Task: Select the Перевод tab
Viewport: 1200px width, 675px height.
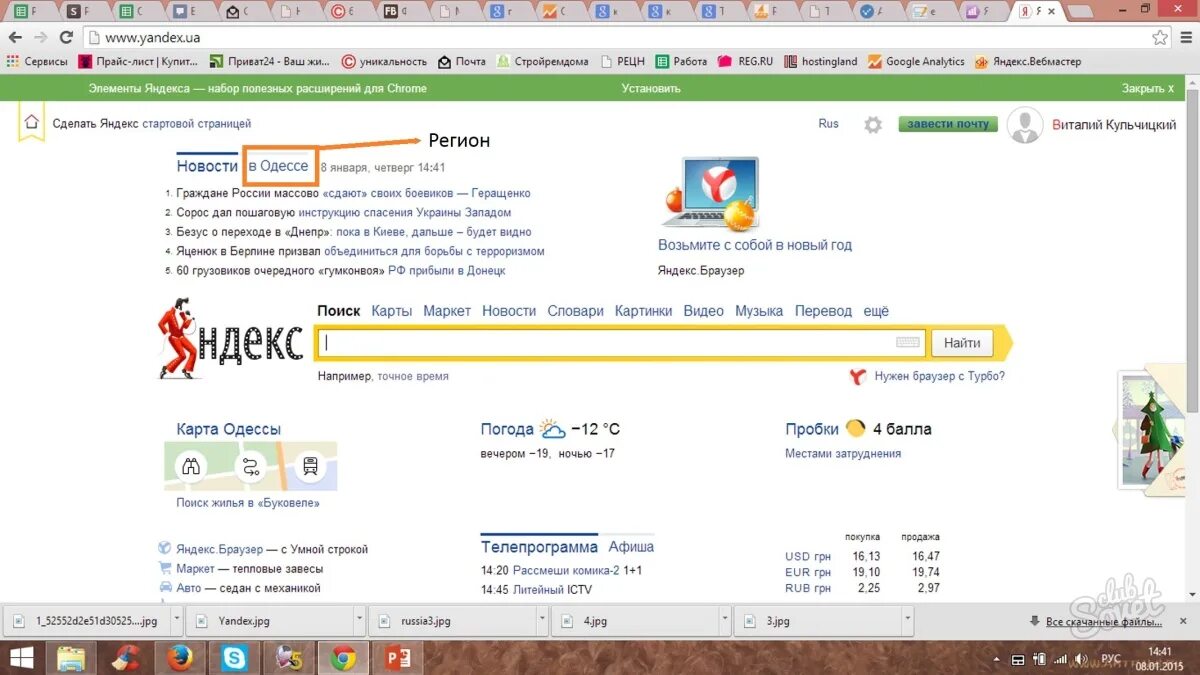Action: tap(824, 311)
